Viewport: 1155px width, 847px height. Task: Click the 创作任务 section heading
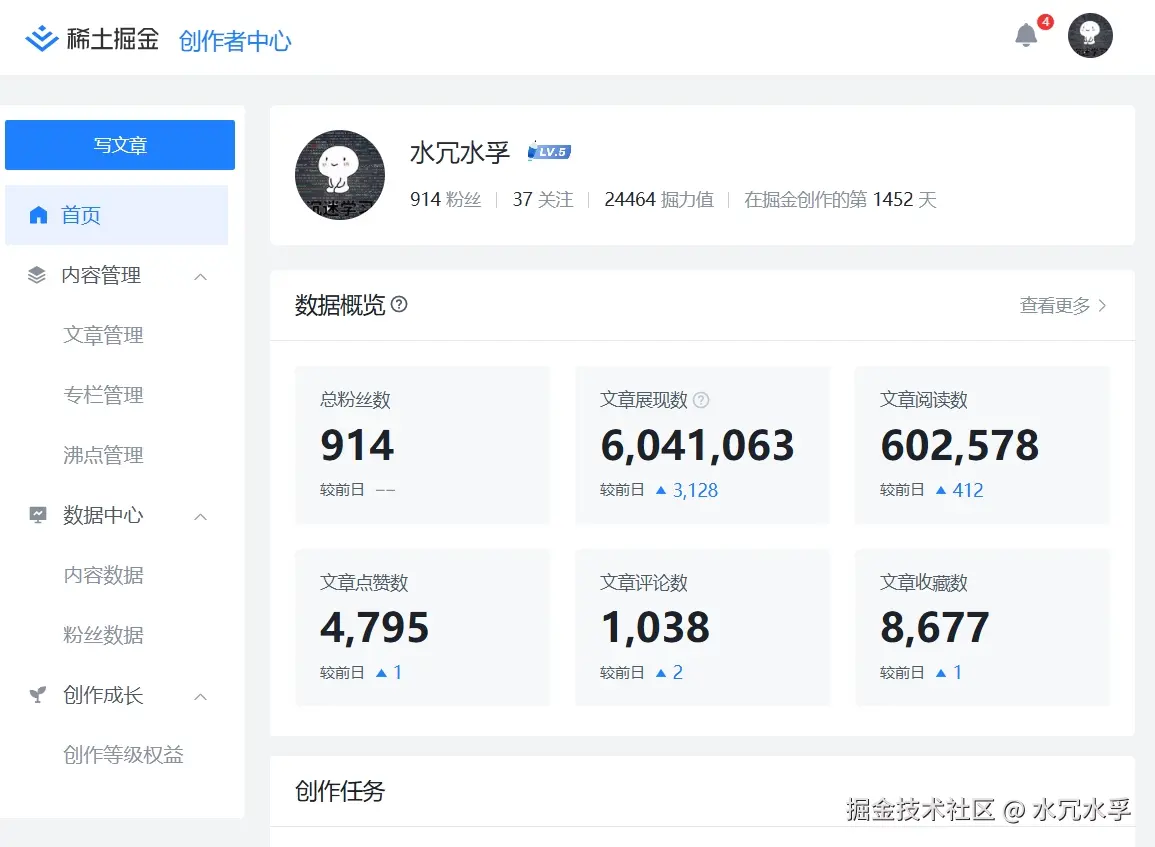(340, 791)
